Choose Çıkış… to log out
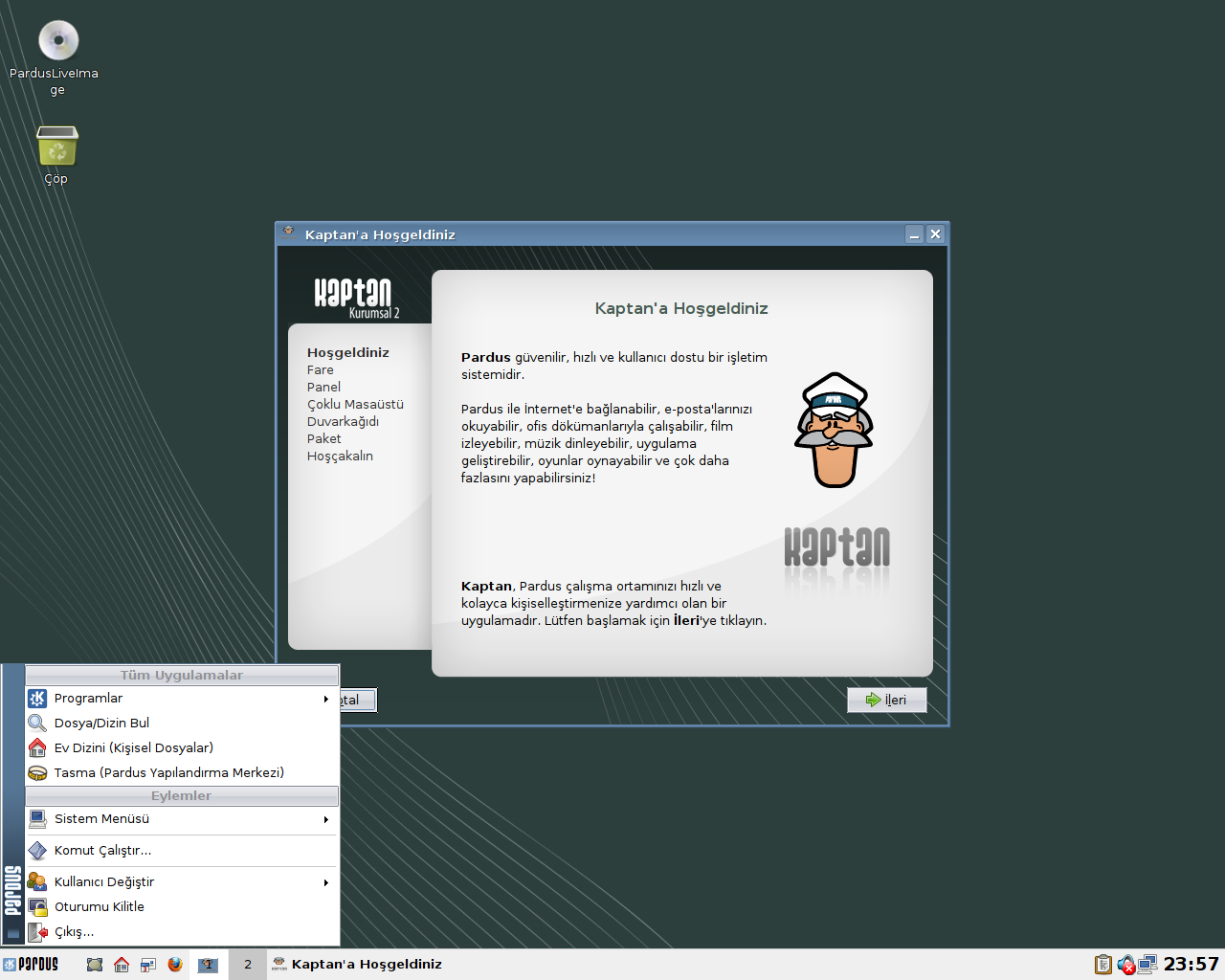 [x=182, y=932]
